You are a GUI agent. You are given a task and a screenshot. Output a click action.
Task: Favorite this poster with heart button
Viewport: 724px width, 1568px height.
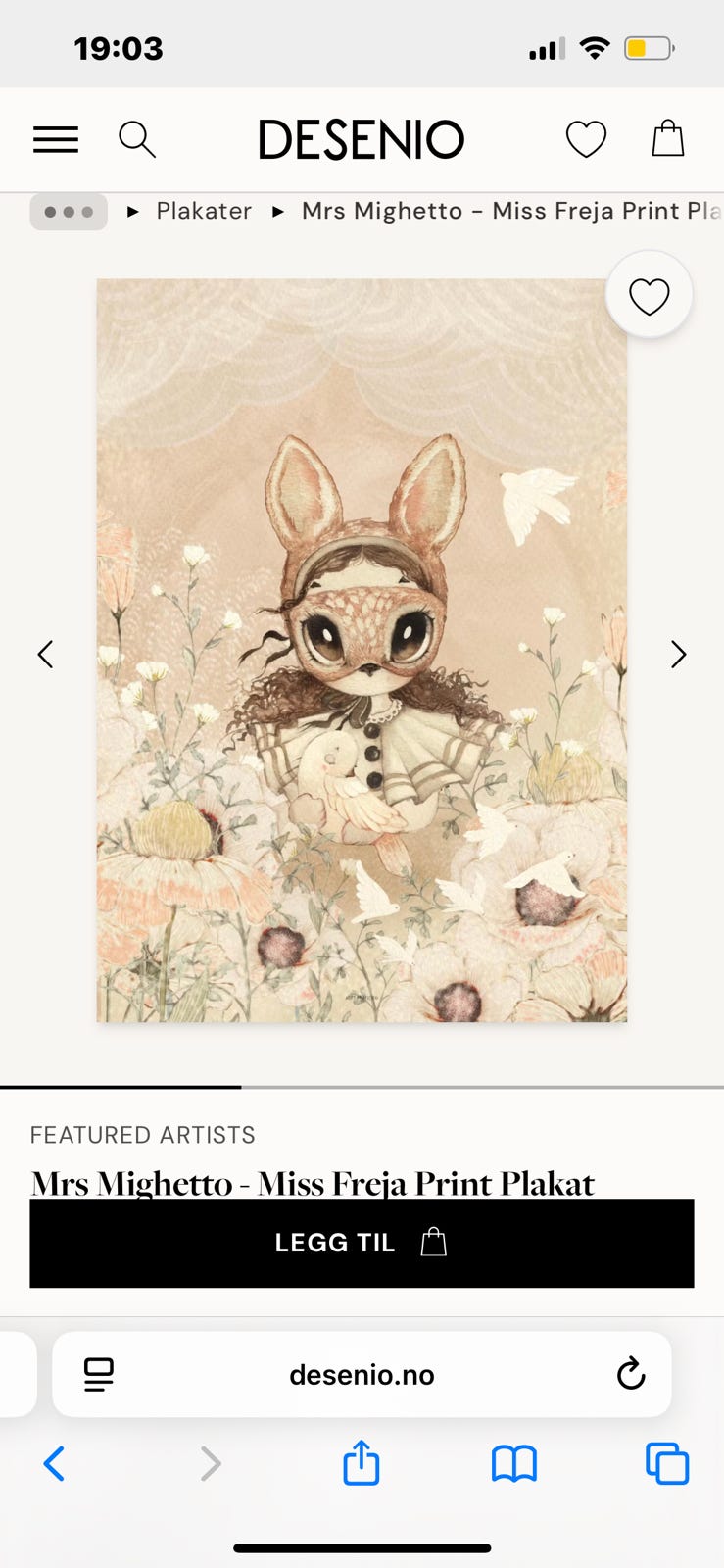[650, 295]
